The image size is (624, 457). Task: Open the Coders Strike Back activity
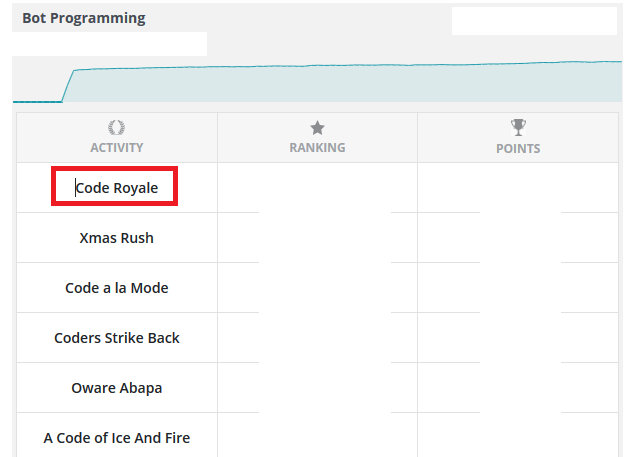tap(117, 338)
